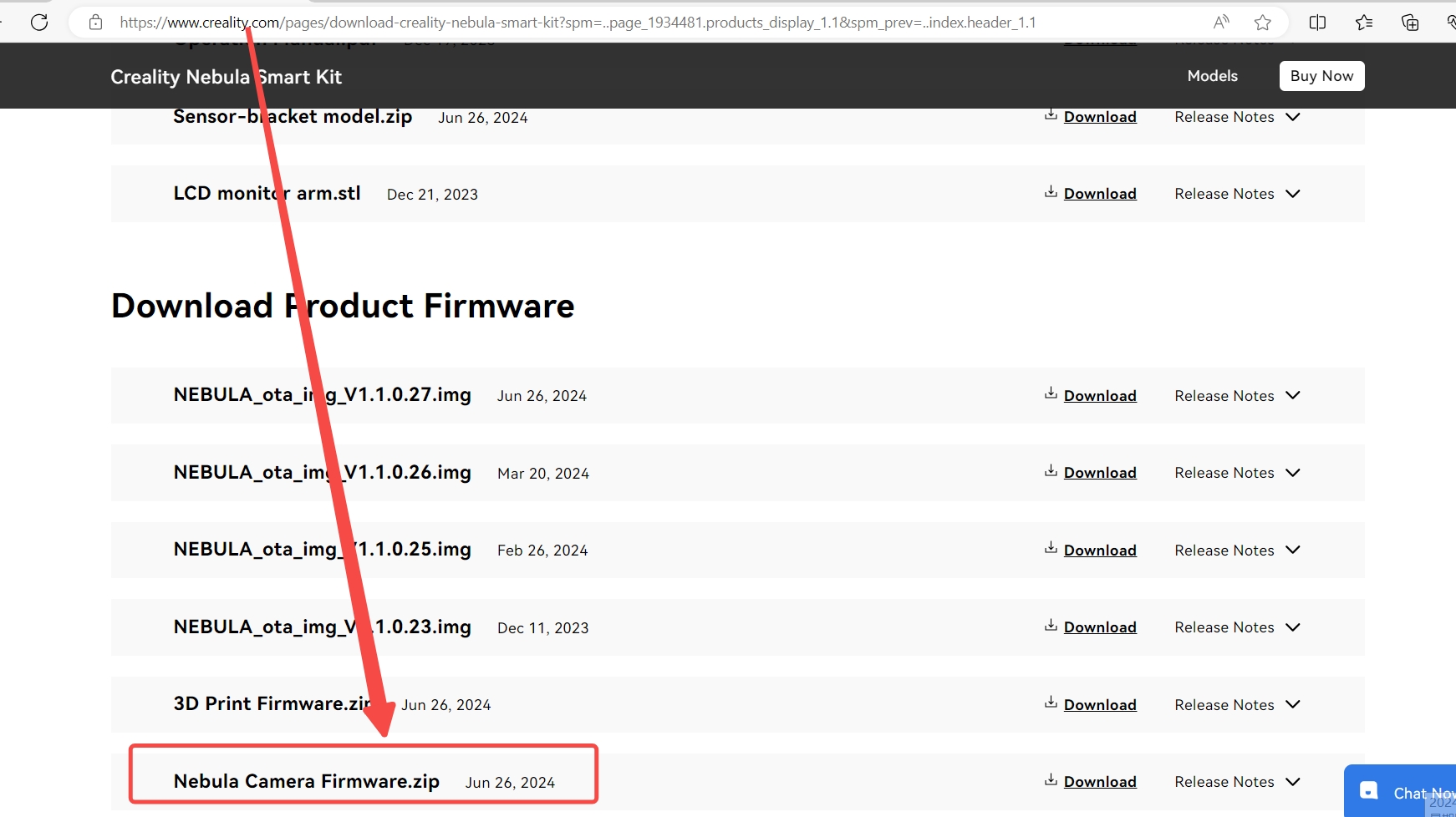The image size is (1456, 817).
Task: Download NEBULA_ota_img_V1.1.0.25.img firmware
Action: point(1100,551)
